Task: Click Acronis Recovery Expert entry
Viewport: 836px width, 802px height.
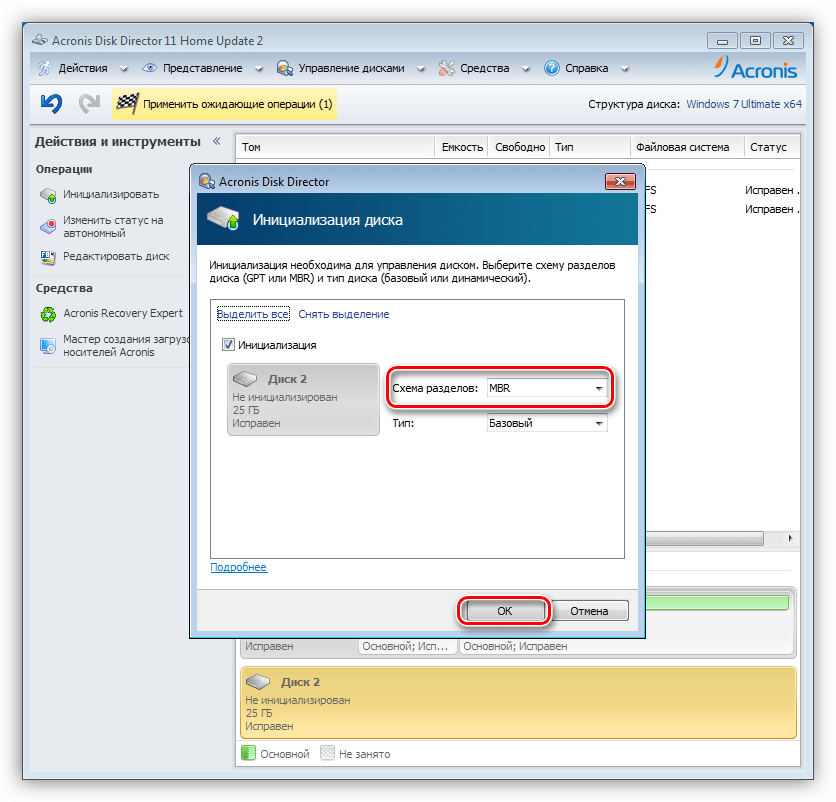Action: point(123,313)
